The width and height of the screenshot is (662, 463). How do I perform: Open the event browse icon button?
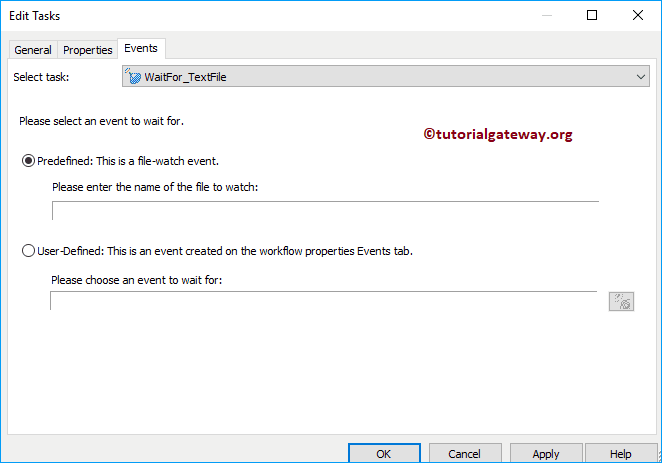[621, 301]
